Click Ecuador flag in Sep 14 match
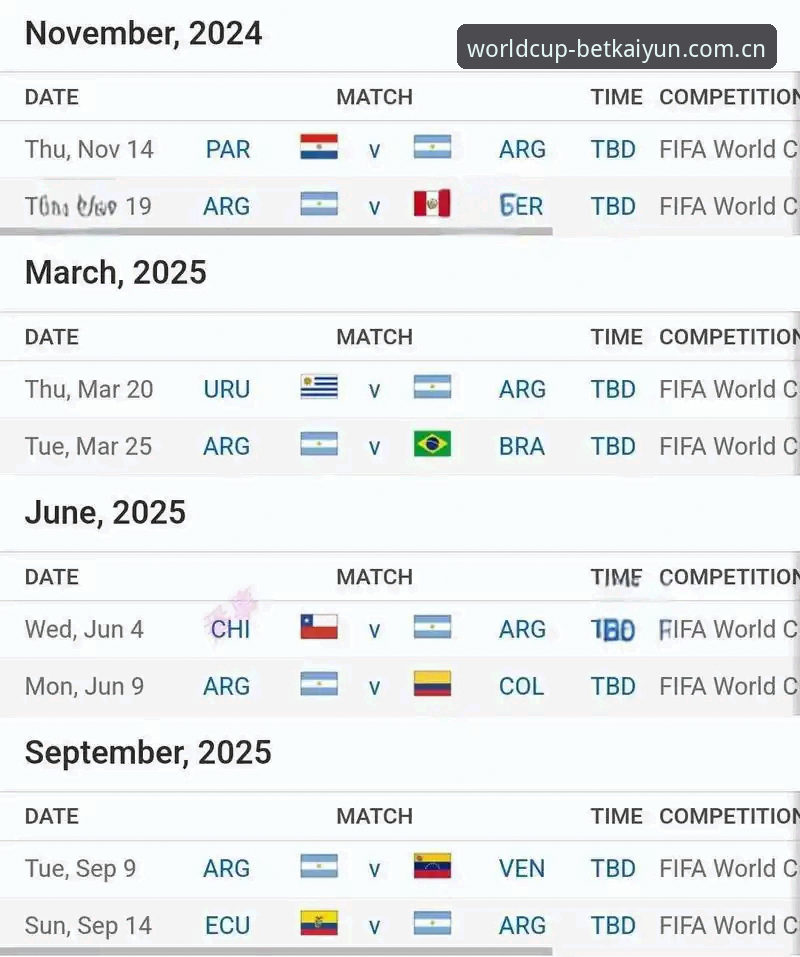Image resolution: width=800 pixels, height=957 pixels. coord(319,923)
